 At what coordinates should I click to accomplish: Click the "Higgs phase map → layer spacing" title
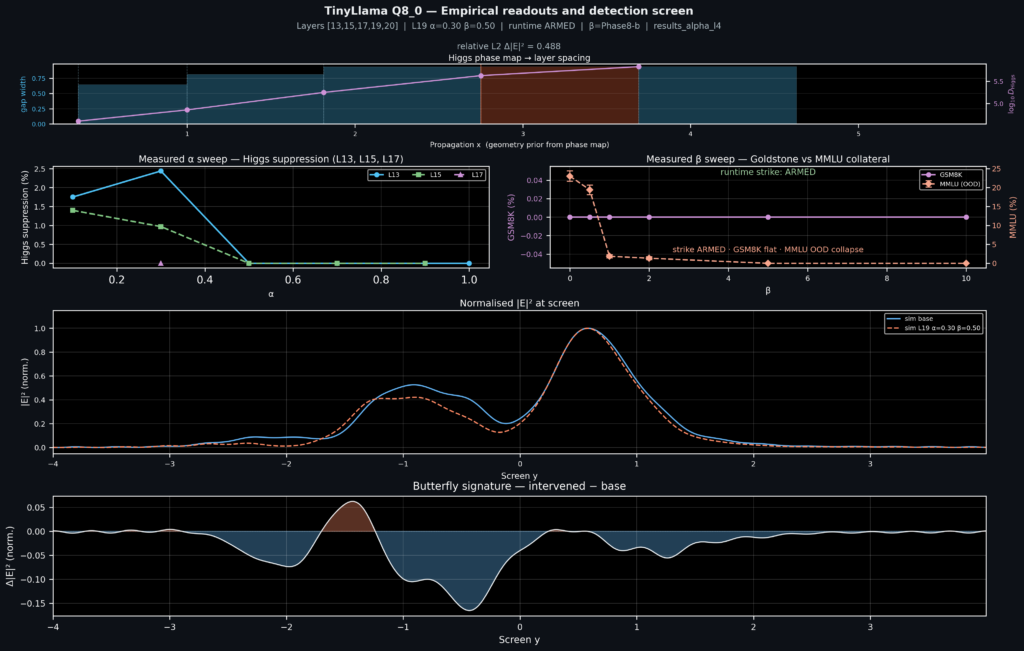[x=519, y=57]
